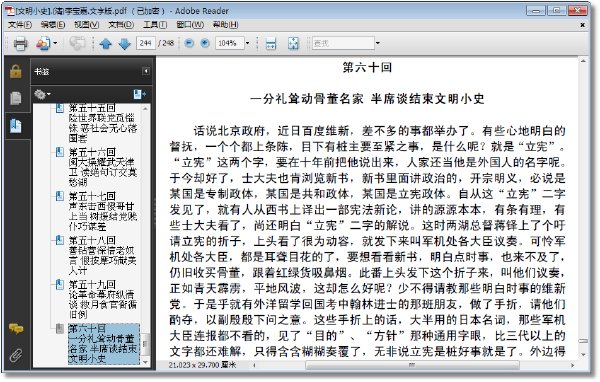Go to next page with down arrow
Image resolution: width=600 pixels, height=382 pixels.
pos(125,44)
